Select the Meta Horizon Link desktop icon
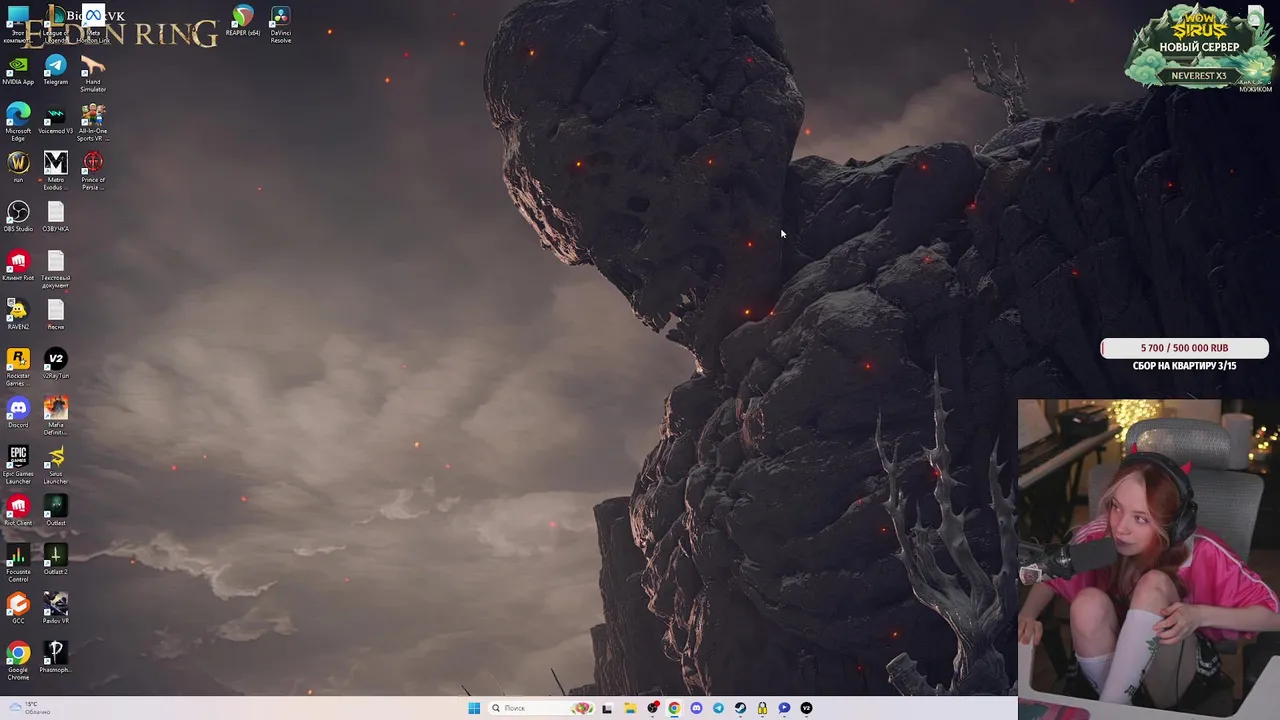Screen dimensions: 1280x720 tap(93, 24)
